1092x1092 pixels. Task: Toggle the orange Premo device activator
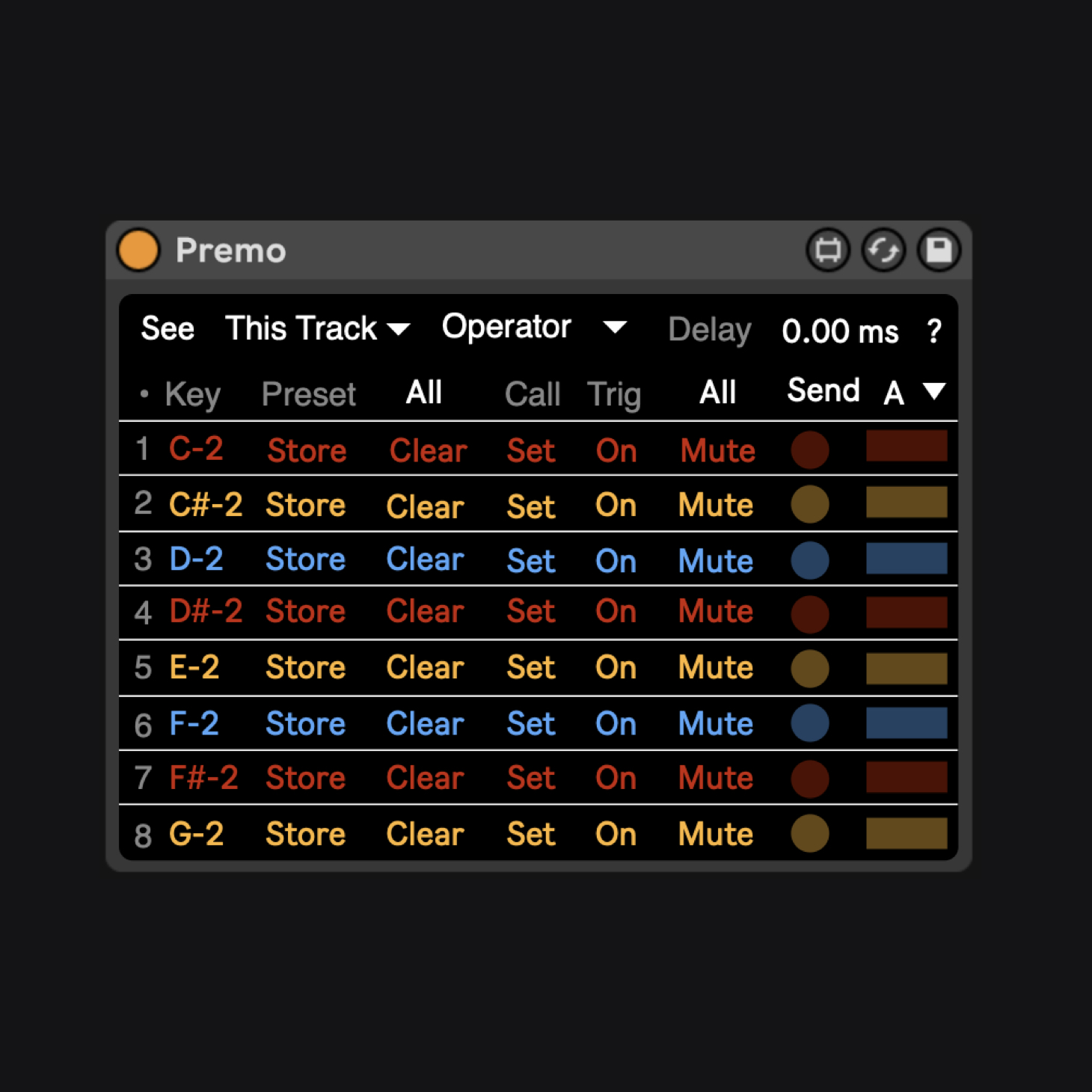(x=138, y=250)
